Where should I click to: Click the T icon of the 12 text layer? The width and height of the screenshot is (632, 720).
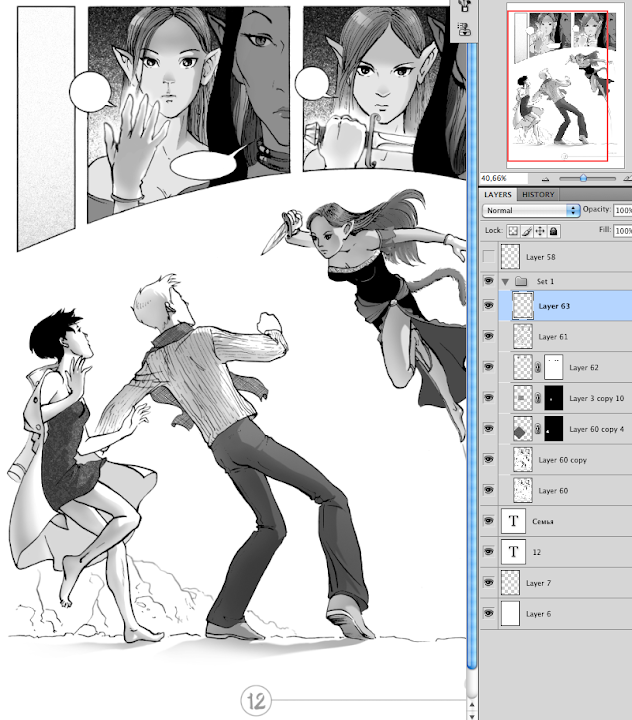point(513,551)
